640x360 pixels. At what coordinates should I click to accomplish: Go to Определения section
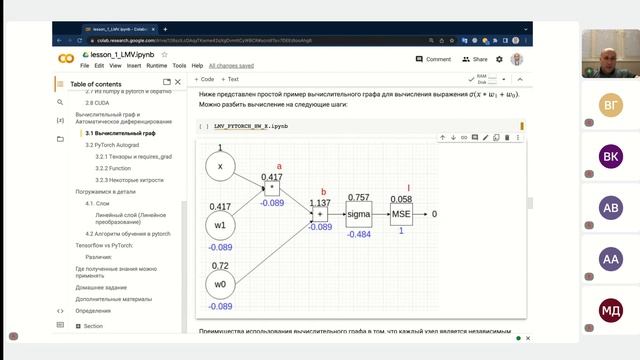(93, 311)
